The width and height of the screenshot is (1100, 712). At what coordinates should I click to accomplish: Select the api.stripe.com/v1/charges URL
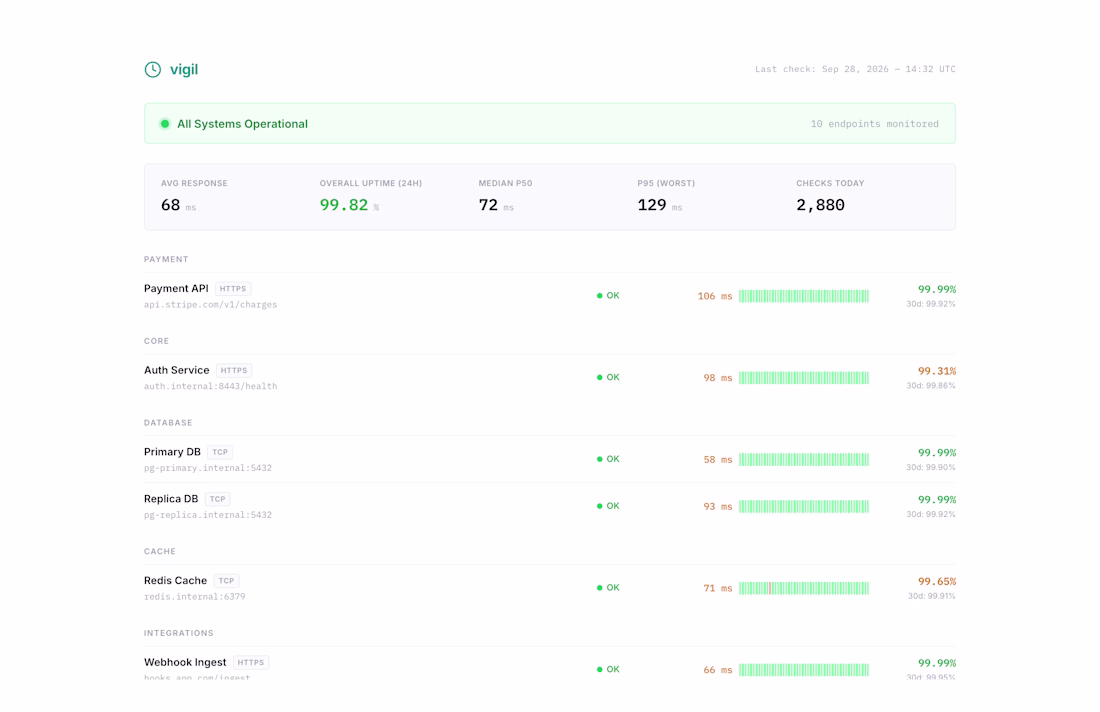point(210,305)
